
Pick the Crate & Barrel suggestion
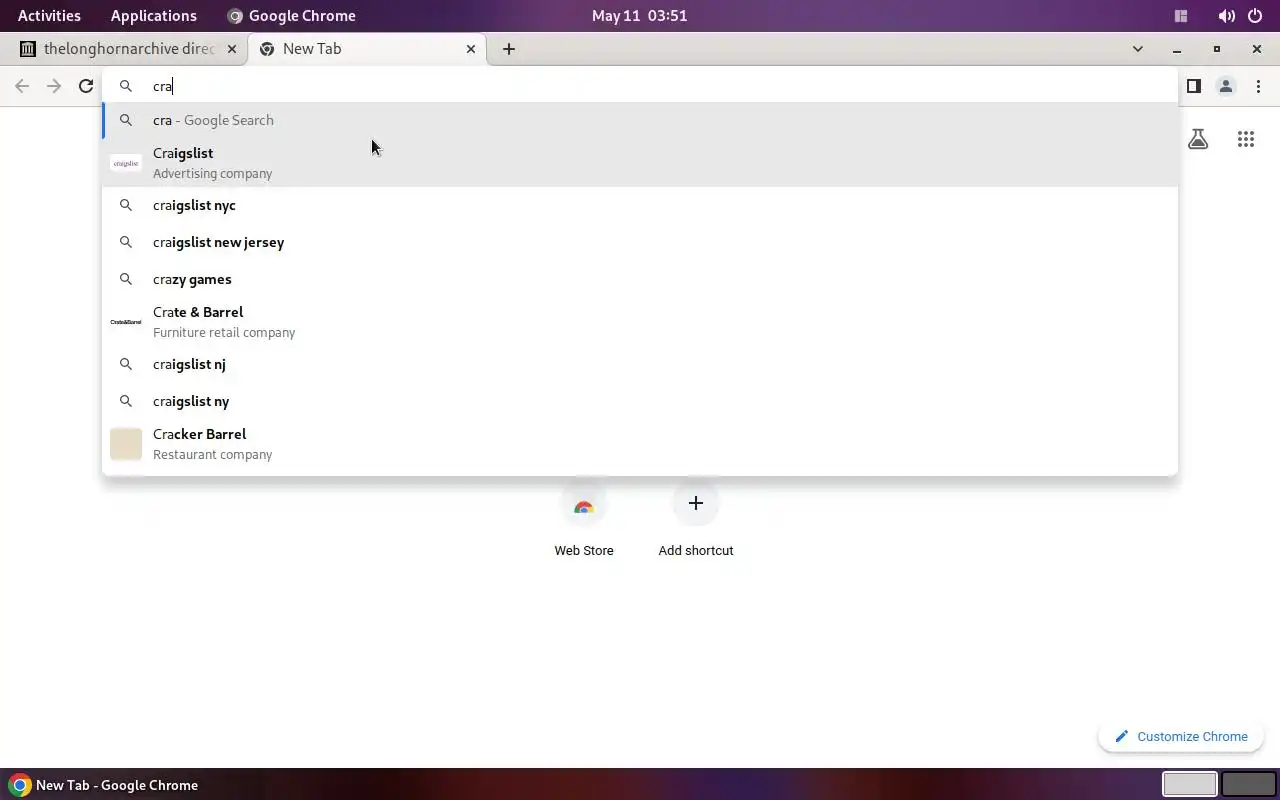[x=640, y=322]
